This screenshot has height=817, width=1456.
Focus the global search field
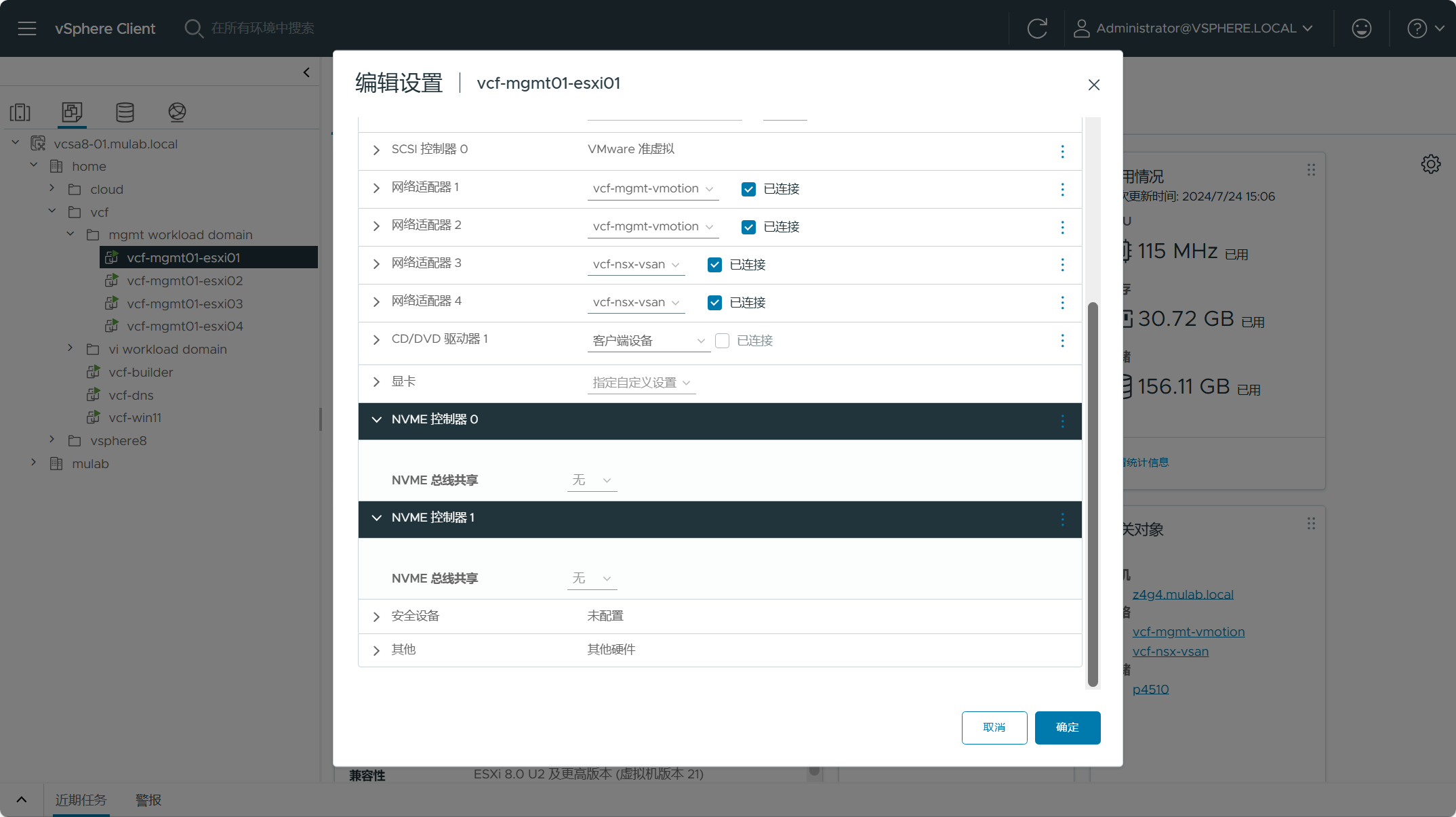(262, 28)
